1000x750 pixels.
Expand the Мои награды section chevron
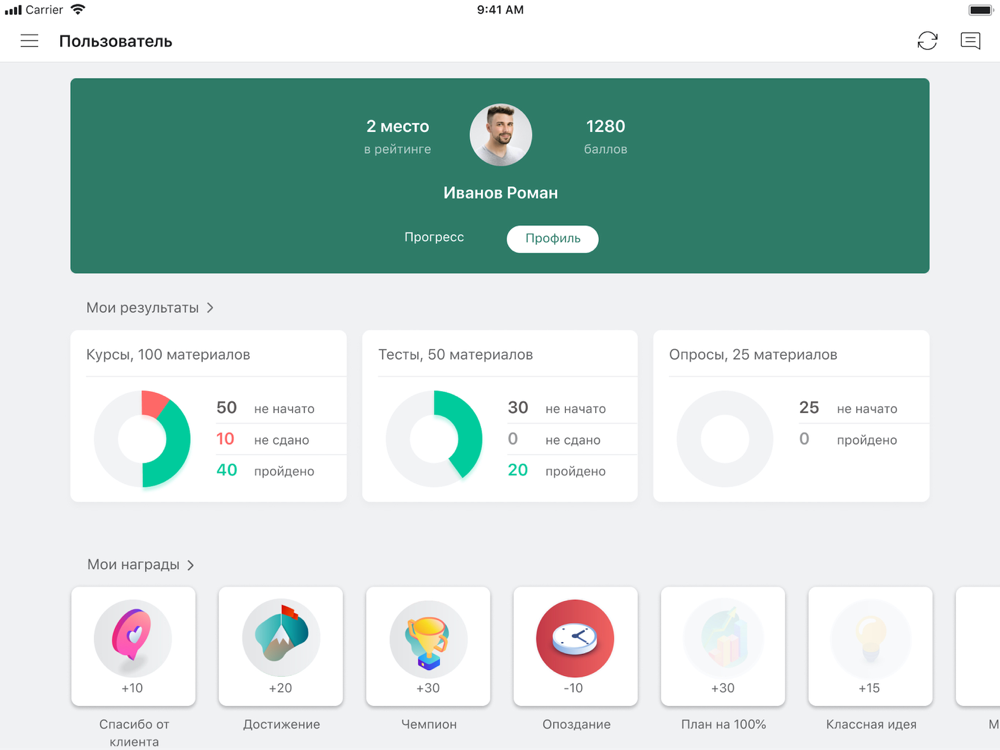[x=190, y=565]
